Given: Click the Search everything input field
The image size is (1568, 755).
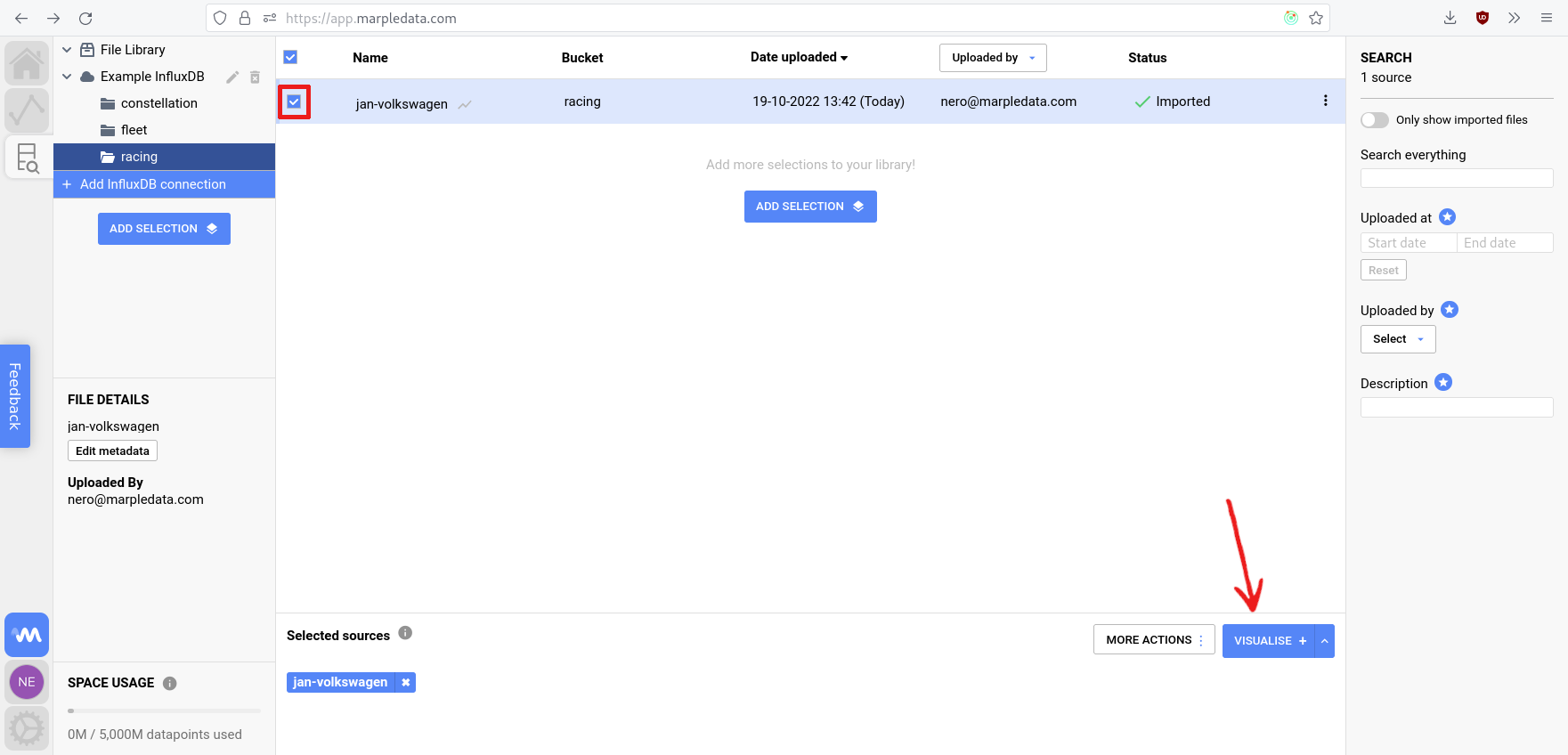Looking at the screenshot, I should 1457,178.
